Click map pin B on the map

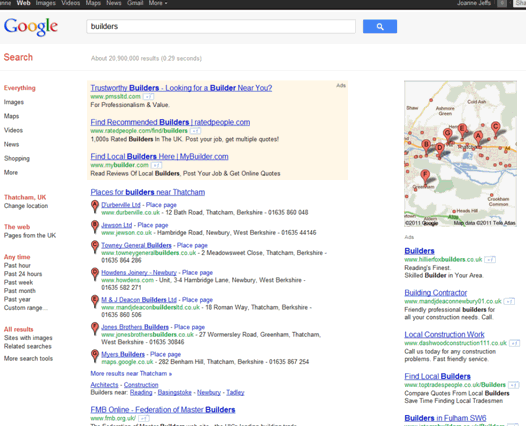(426, 147)
